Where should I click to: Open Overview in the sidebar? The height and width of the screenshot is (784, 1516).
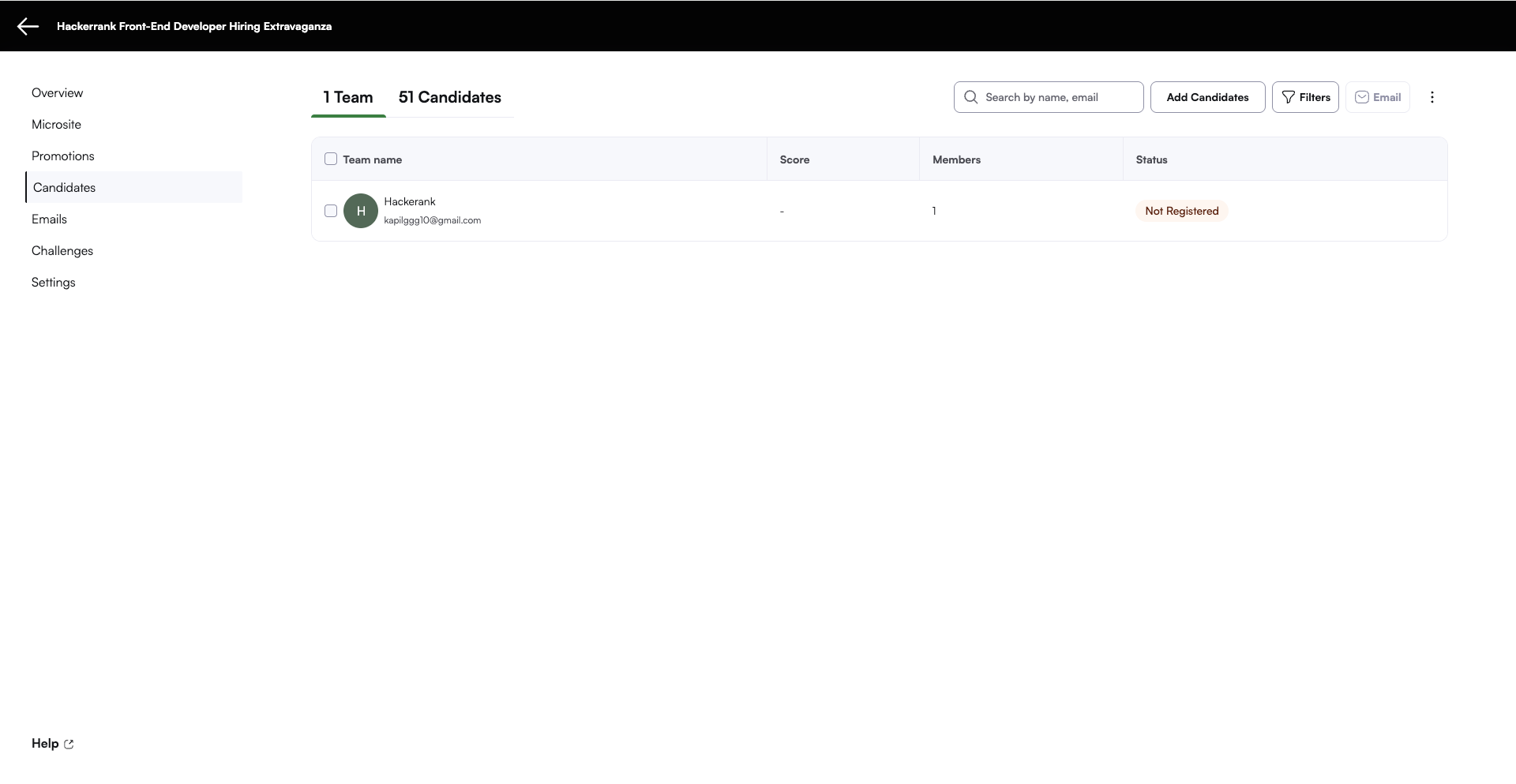(58, 92)
